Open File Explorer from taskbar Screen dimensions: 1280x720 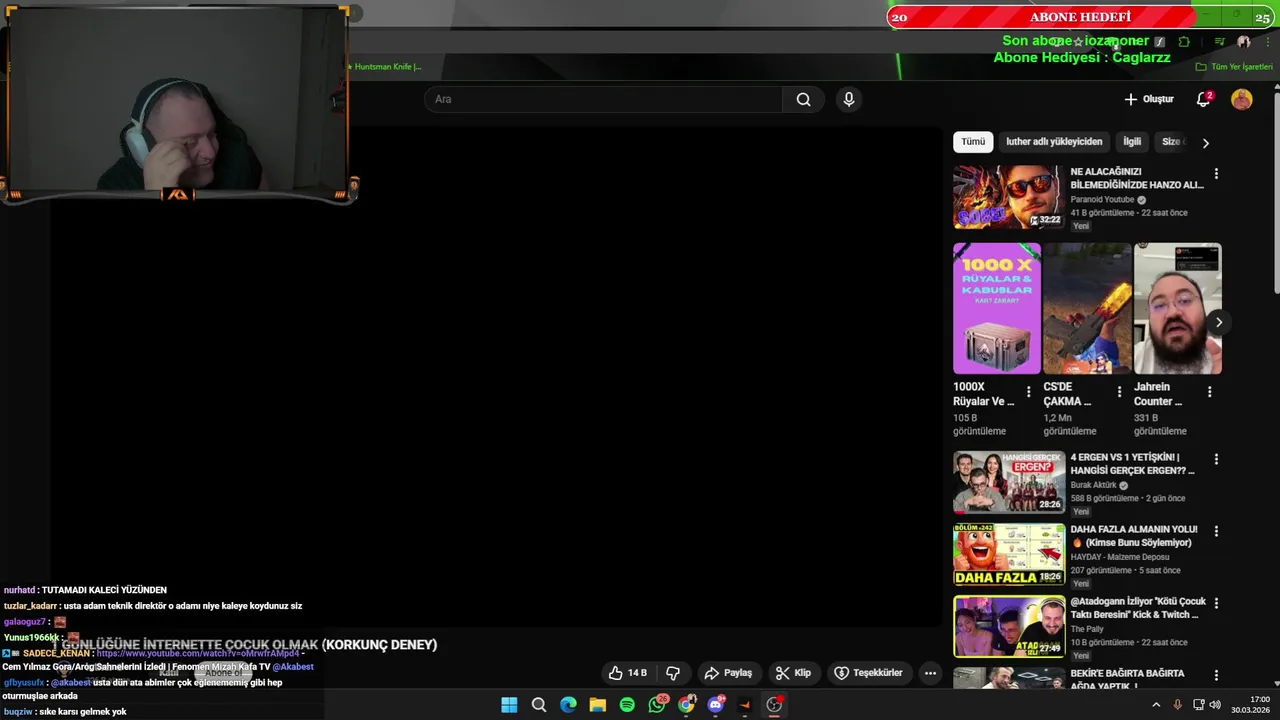(x=597, y=705)
